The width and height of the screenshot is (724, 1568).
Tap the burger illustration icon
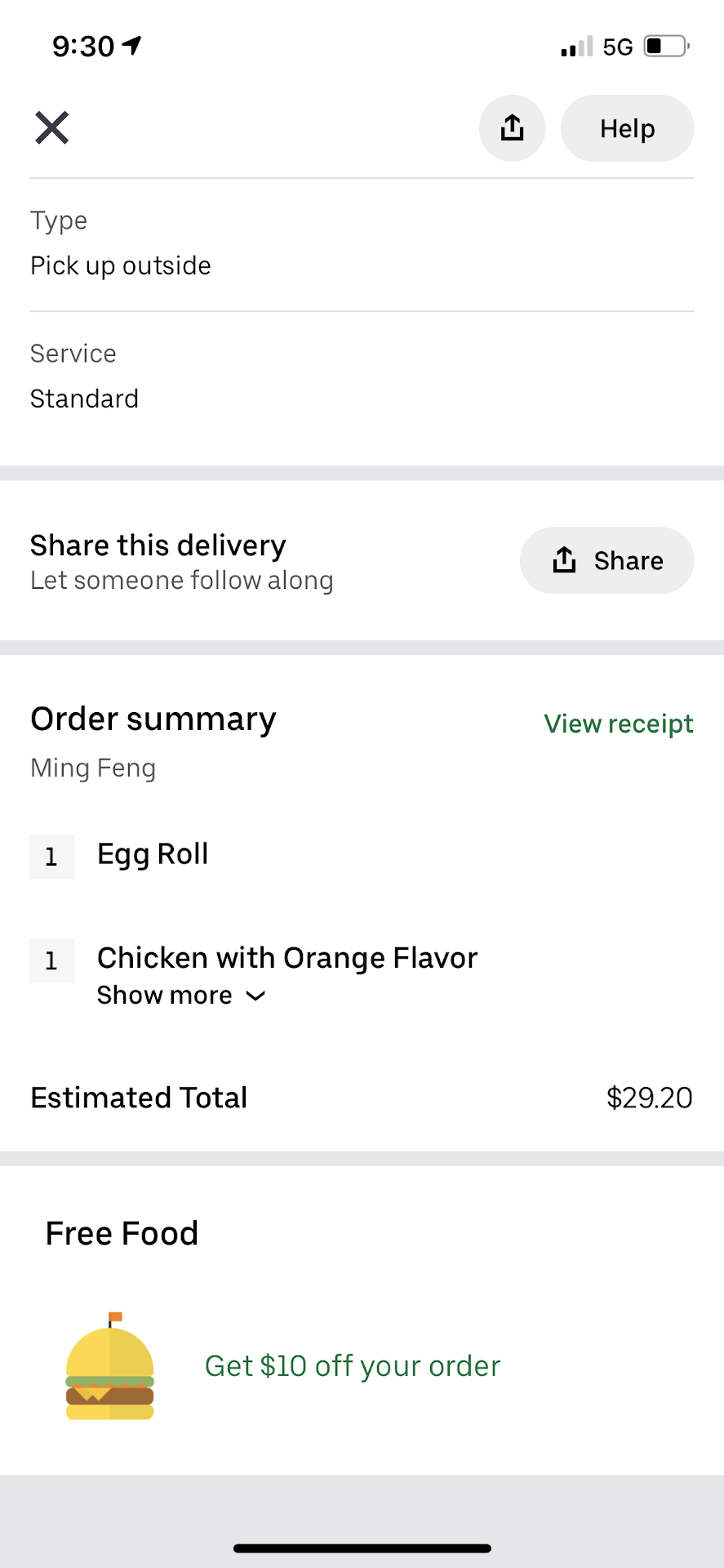coord(109,1367)
